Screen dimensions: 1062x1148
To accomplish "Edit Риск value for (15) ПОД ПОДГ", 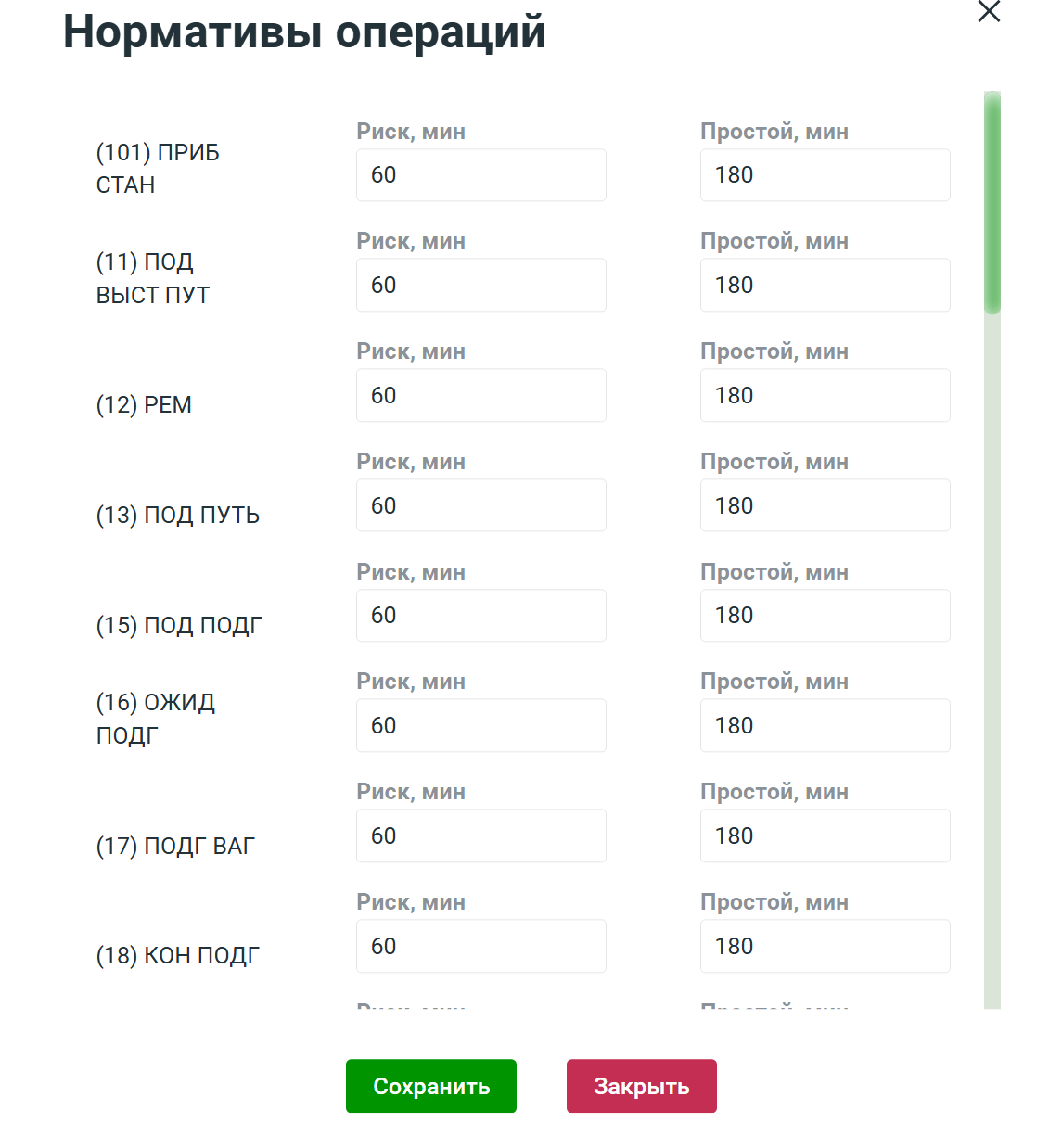I will pyautogui.click(x=480, y=616).
